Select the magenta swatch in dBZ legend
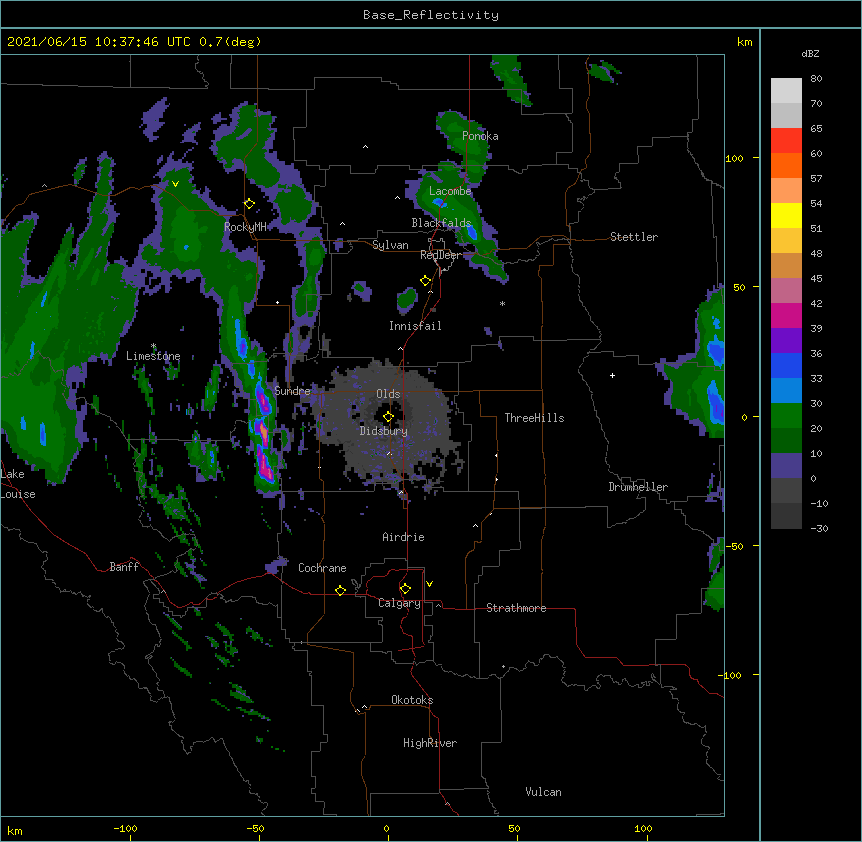 click(x=786, y=316)
